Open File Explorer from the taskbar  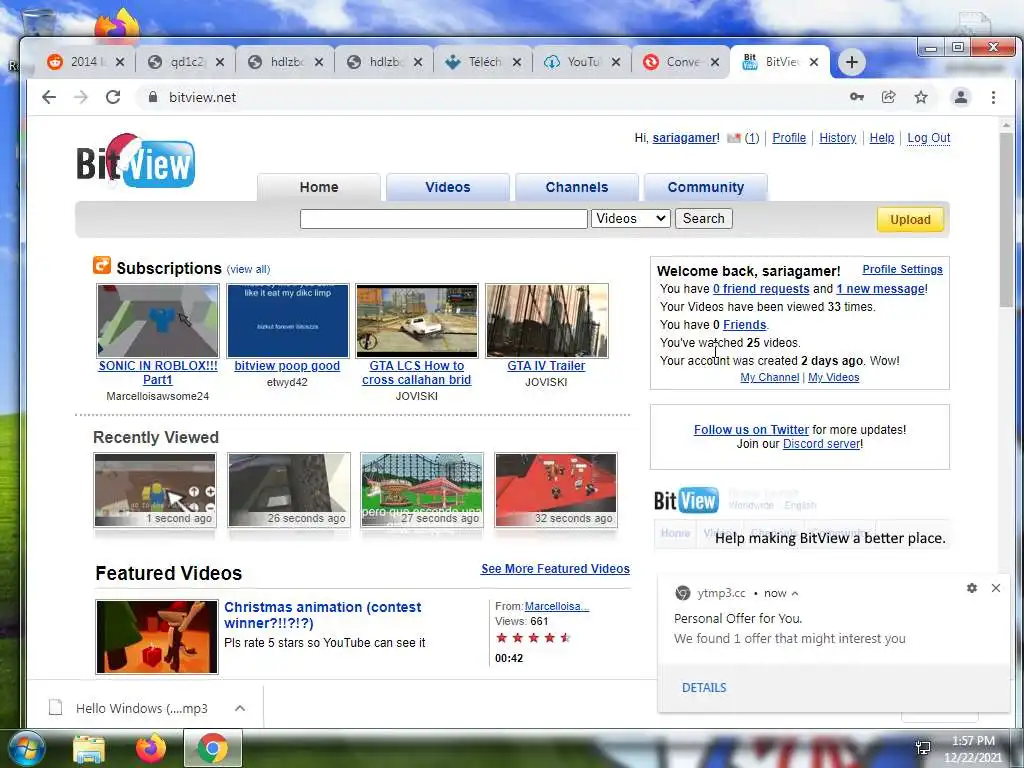[x=89, y=749]
